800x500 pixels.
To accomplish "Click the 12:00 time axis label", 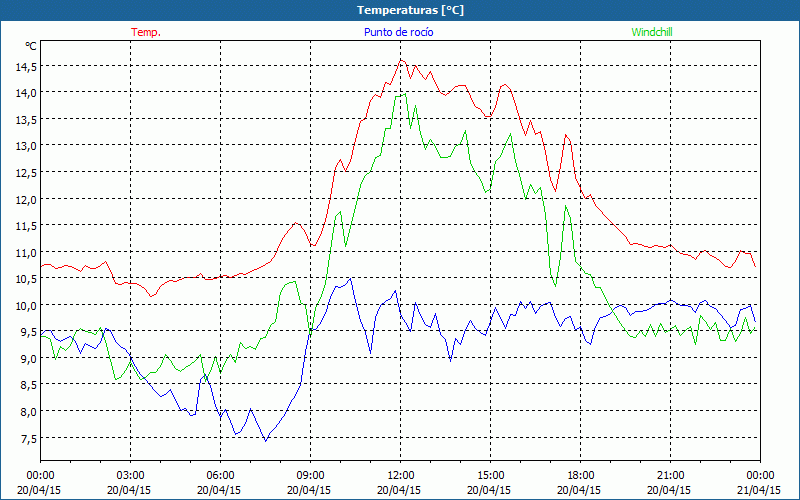I will [x=401, y=476].
